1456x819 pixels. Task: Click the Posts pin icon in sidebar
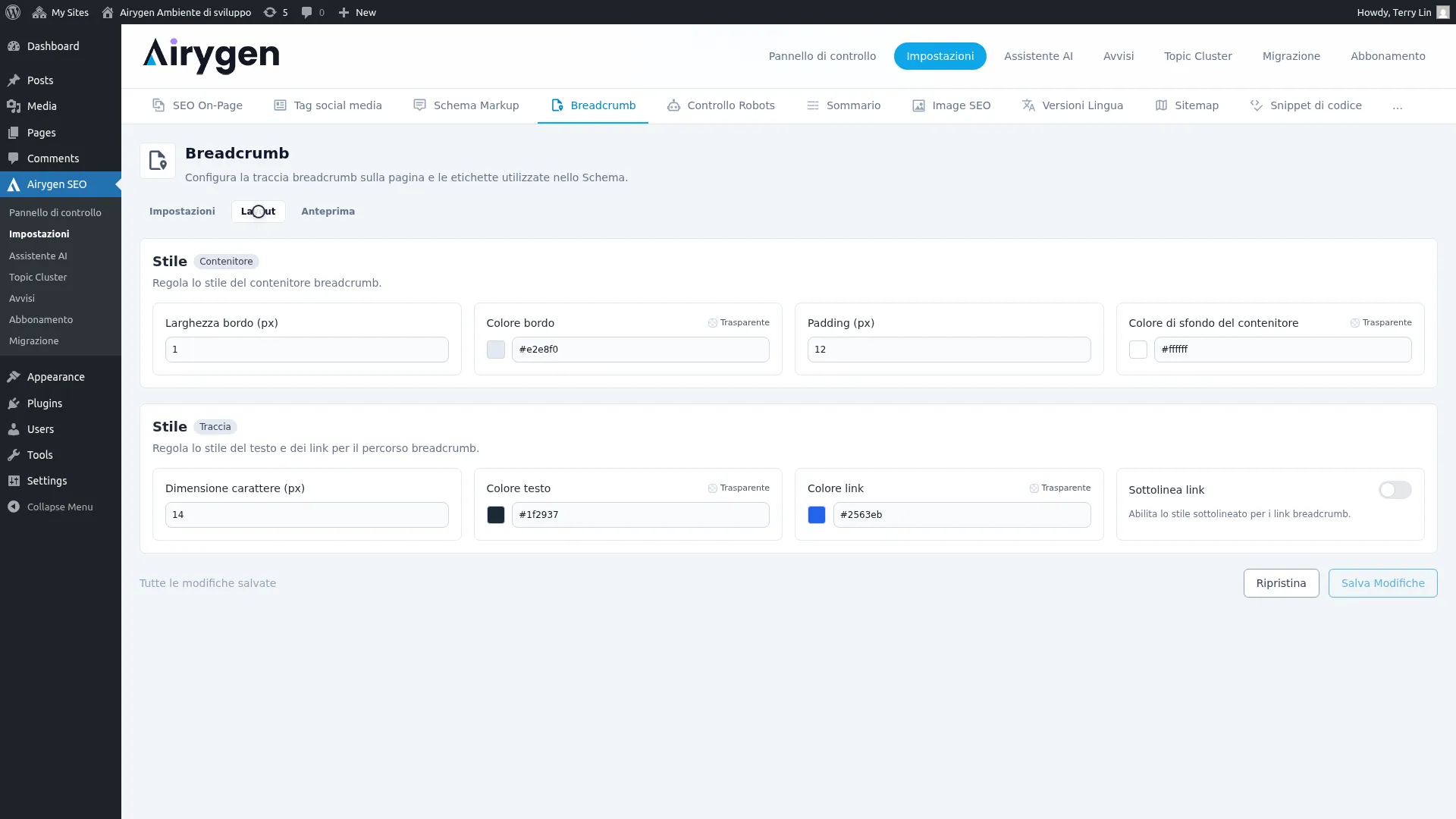[14, 80]
